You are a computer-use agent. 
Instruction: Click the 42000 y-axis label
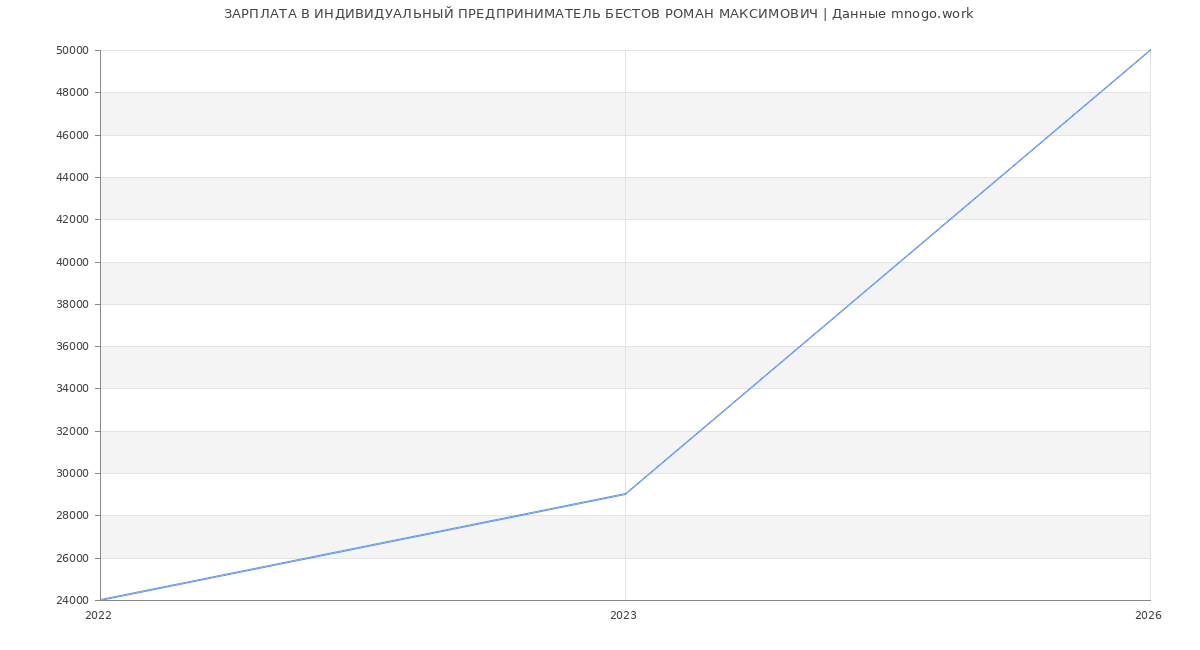(73, 220)
